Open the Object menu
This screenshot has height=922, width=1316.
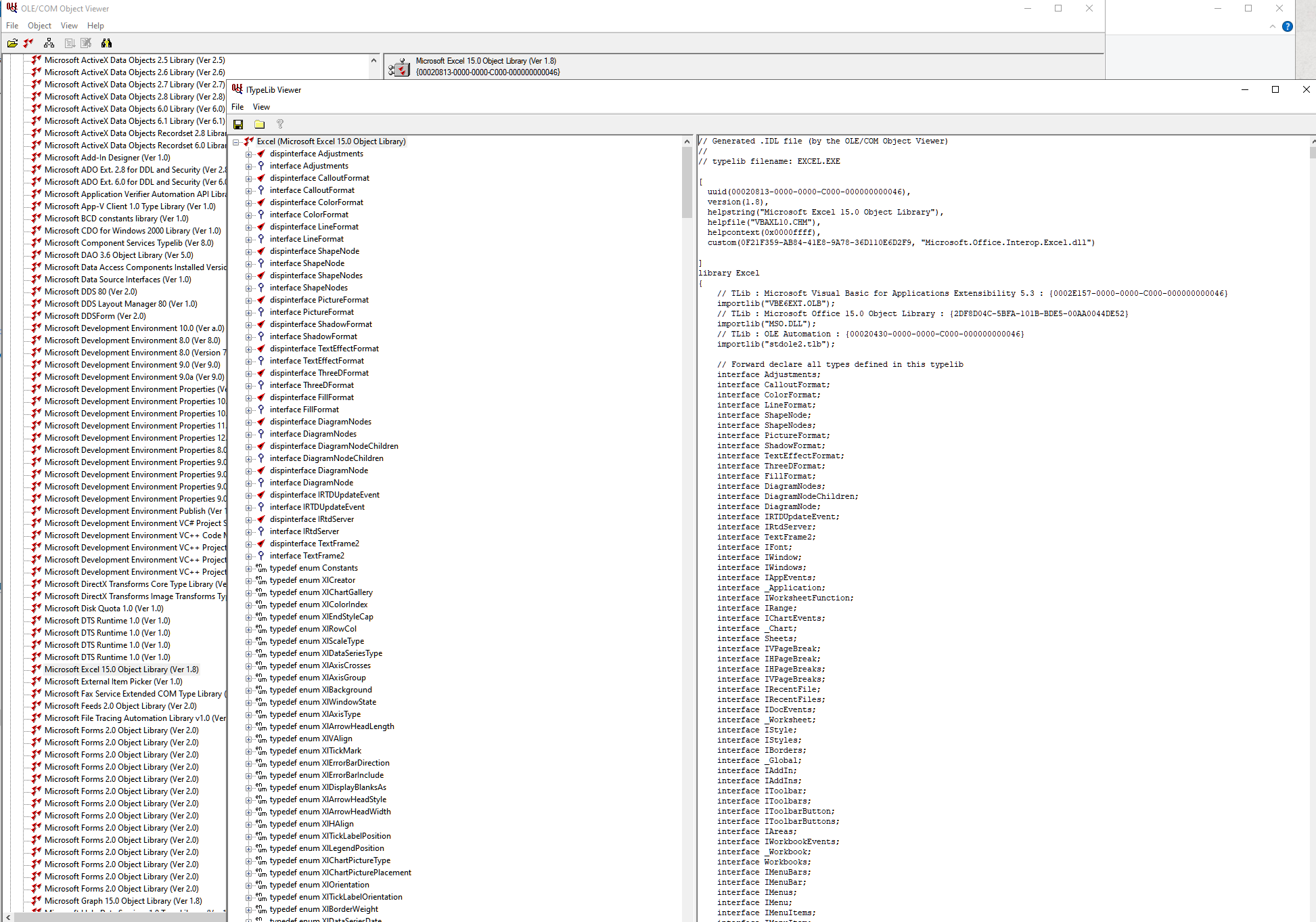(39, 26)
